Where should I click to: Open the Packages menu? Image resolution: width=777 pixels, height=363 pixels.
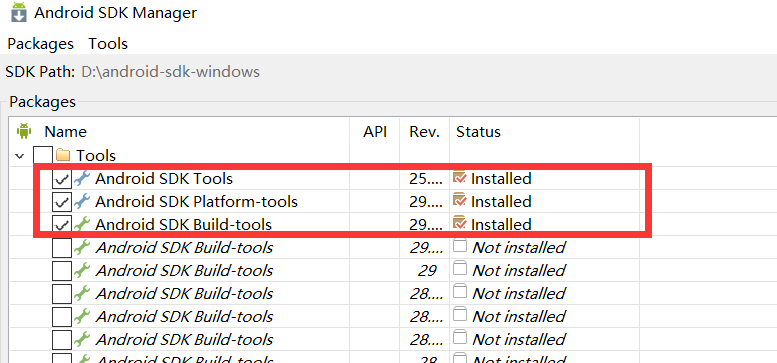[41, 44]
